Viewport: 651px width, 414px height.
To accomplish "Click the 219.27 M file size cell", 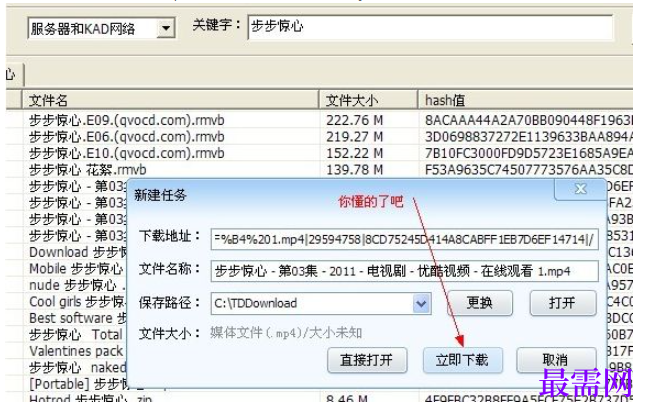I will tap(354, 137).
